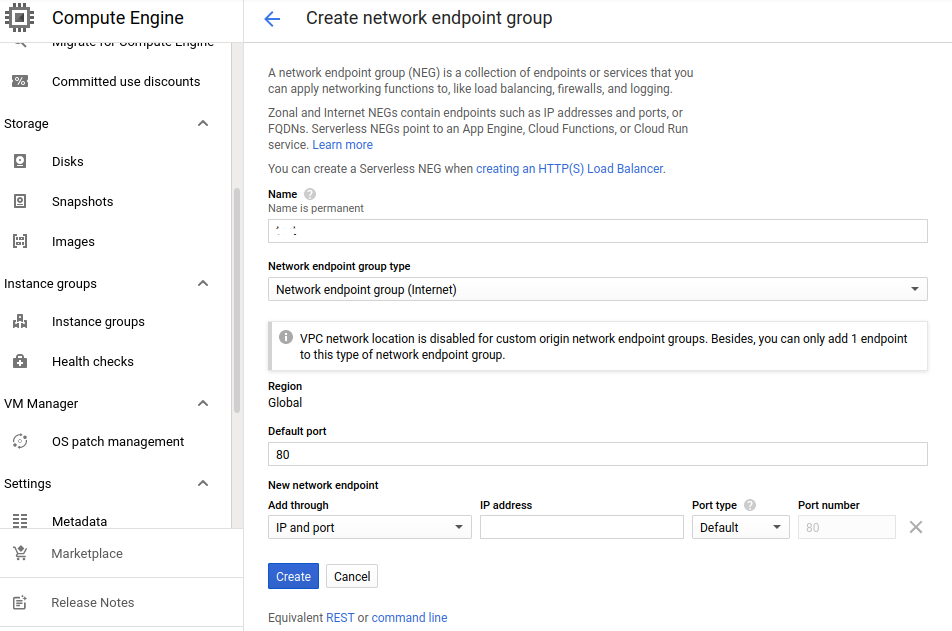This screenshot has height=631, width=952.
Task: Select the Health checks icon
Action: (21, 361)
